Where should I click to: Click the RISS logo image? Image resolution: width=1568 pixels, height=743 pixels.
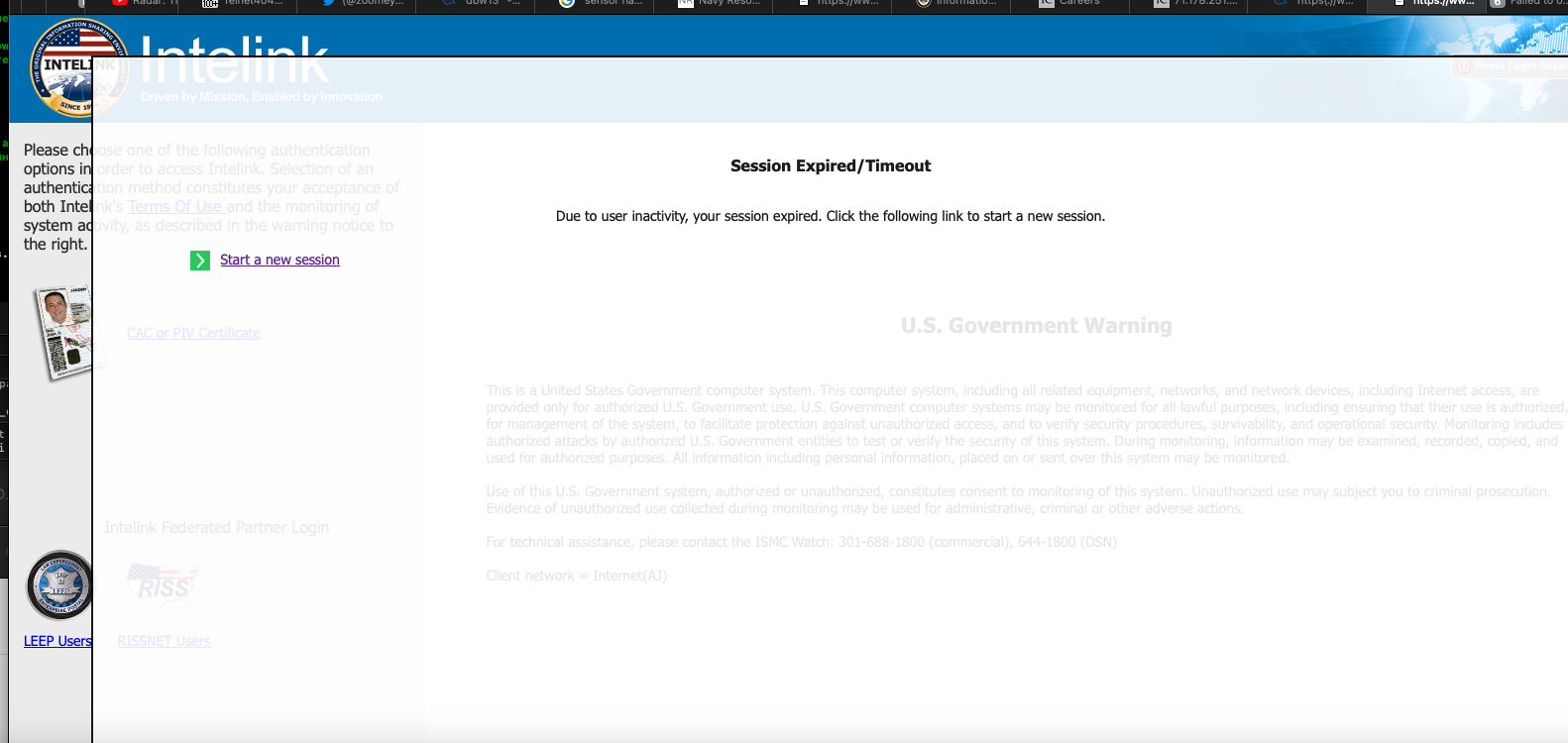tap(164, 584)
